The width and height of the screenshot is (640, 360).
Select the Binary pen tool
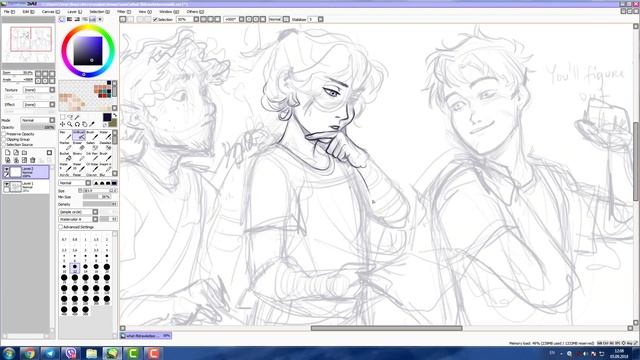point(79,157)
